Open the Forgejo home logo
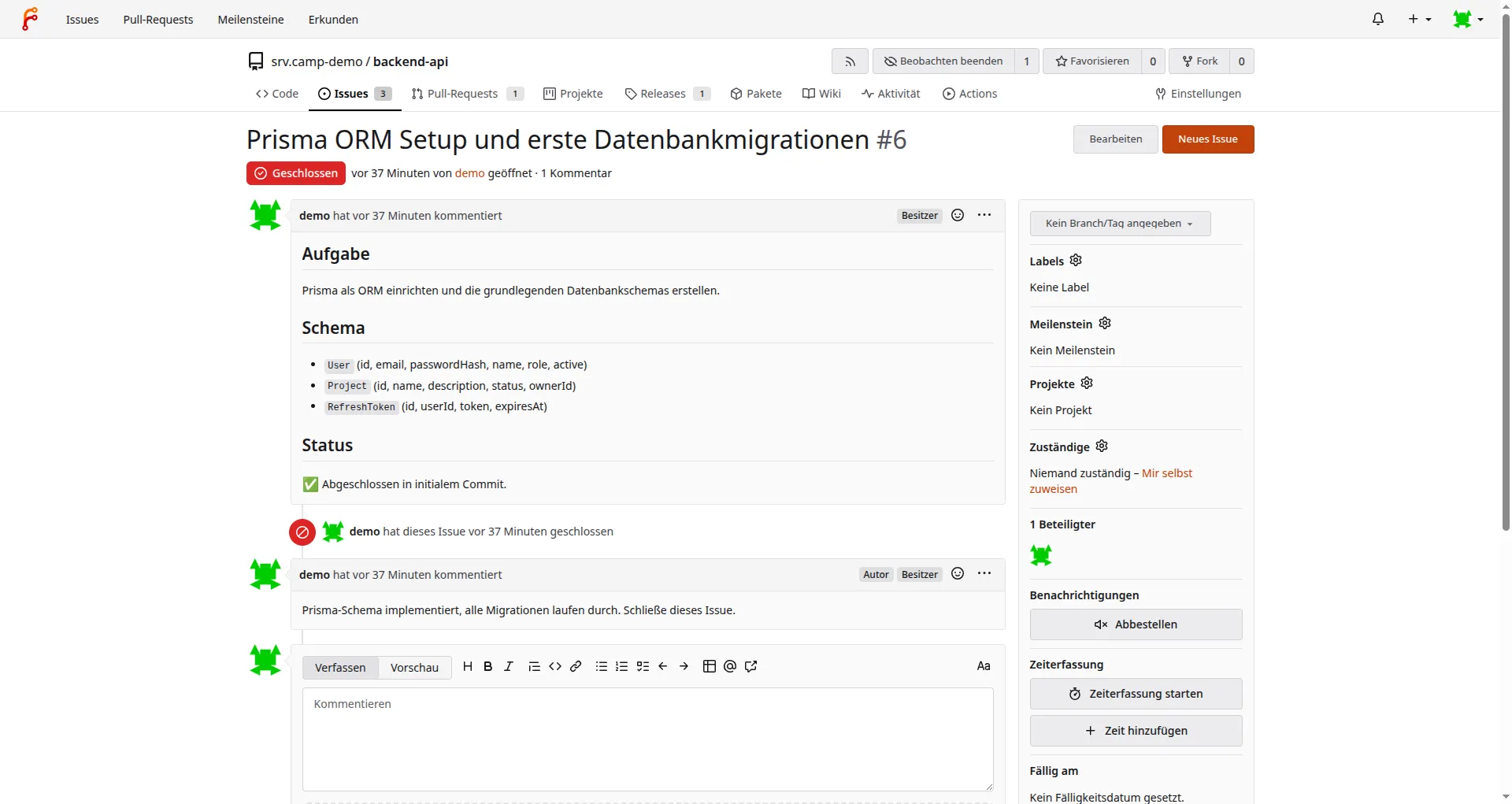 tap(30, 19)
